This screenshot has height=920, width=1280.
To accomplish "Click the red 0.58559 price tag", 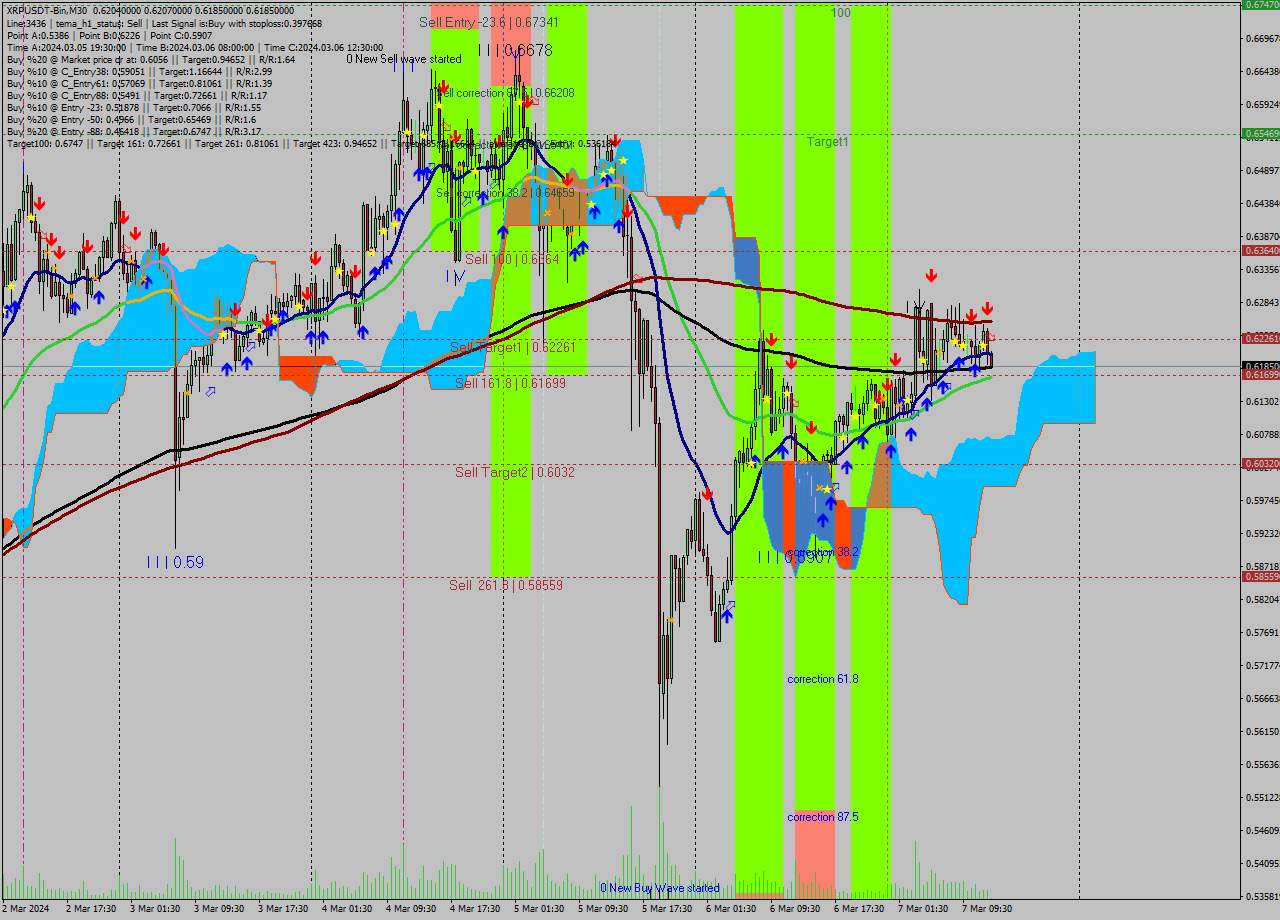I will 1260,577.
